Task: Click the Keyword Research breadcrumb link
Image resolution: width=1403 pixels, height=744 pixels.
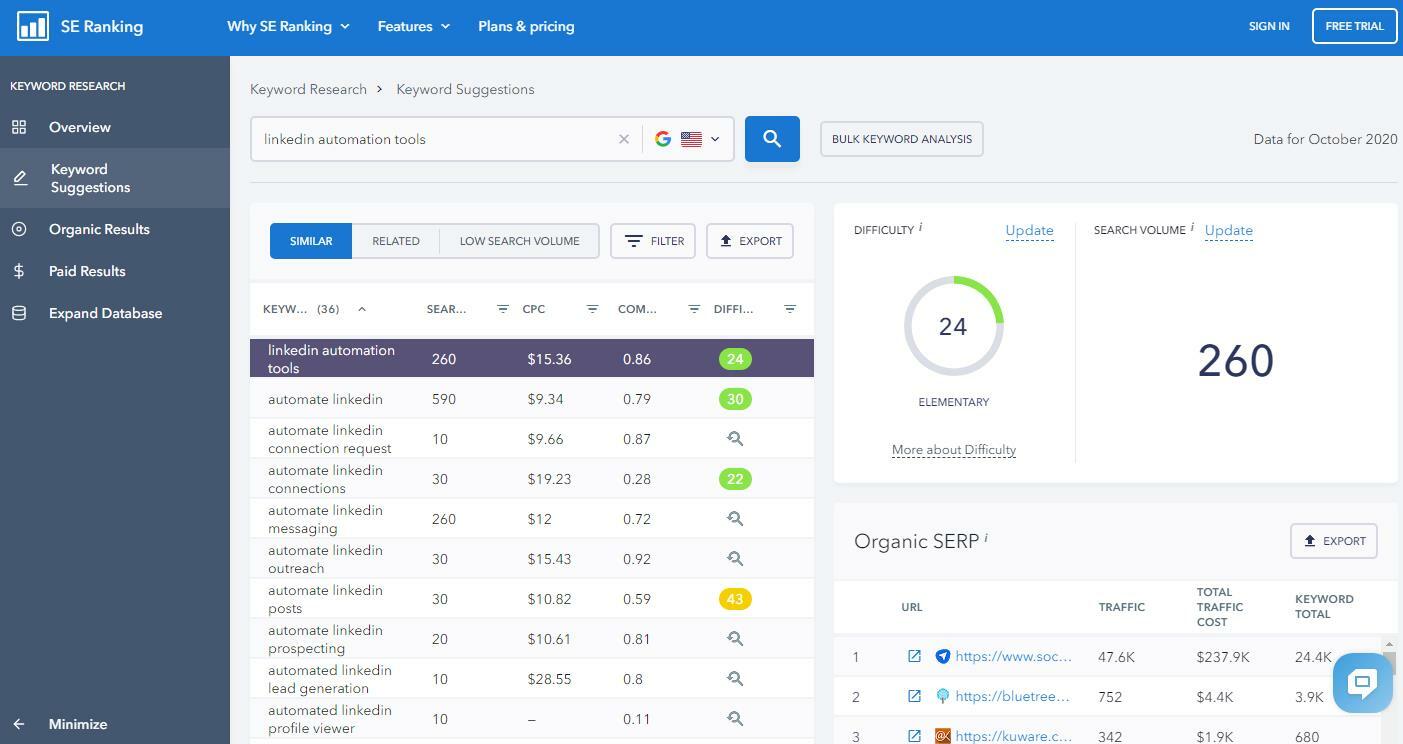Action: coord(308,89)
